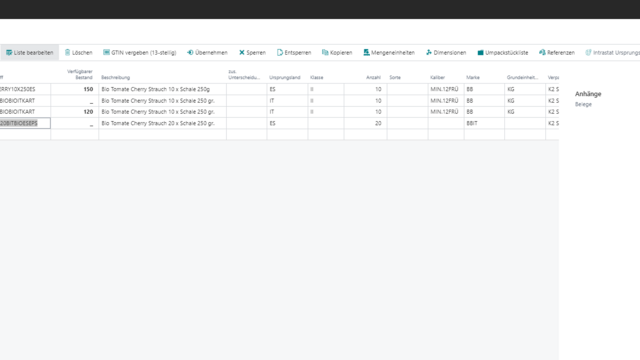Click the GTIN vergeben barcode icon
This screenshot has width=640, height=360.
(106, 52)
